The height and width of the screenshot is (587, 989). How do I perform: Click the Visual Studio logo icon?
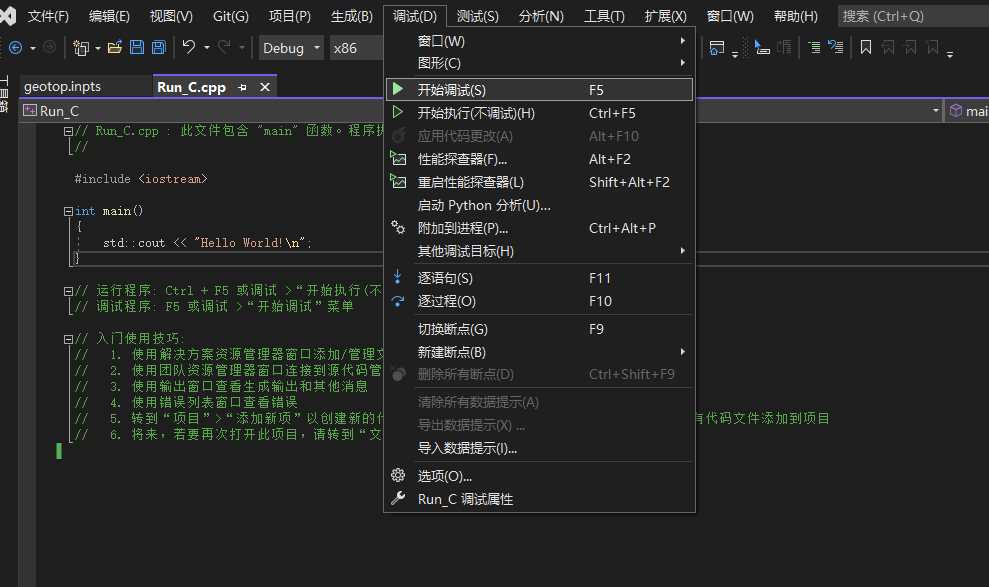click(8, 16)
